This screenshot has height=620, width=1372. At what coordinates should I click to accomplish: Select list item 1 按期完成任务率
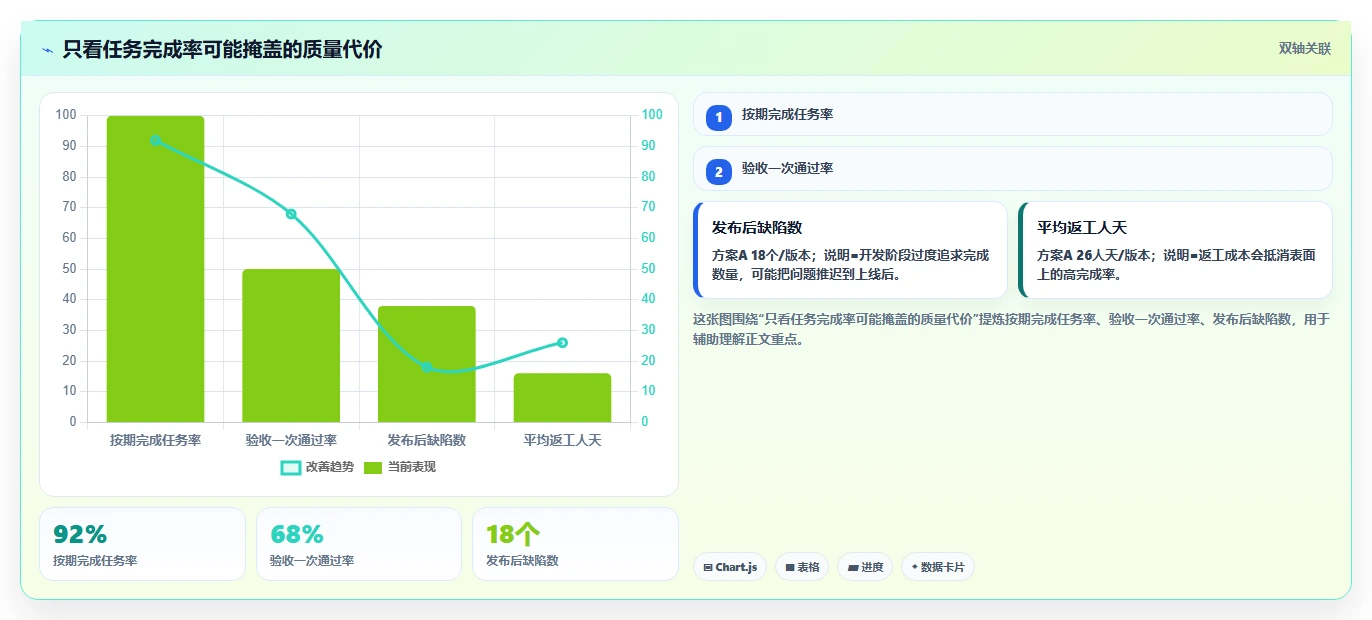[1013, 114]
